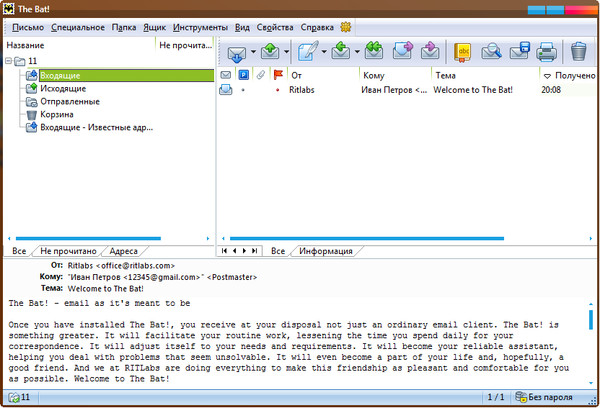Go to first tab navigation arrow
Screen dimensions: 600x408
click(225, 251)
